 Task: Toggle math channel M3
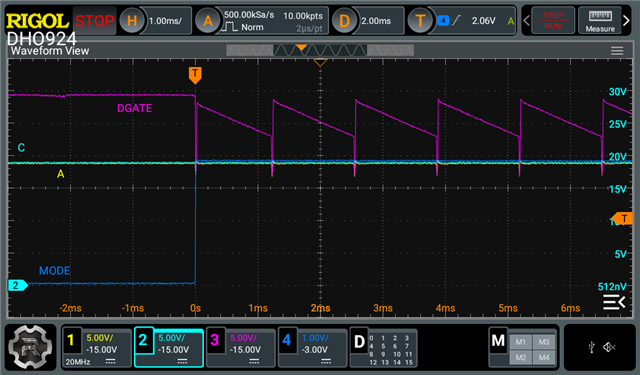coord(544,342)
